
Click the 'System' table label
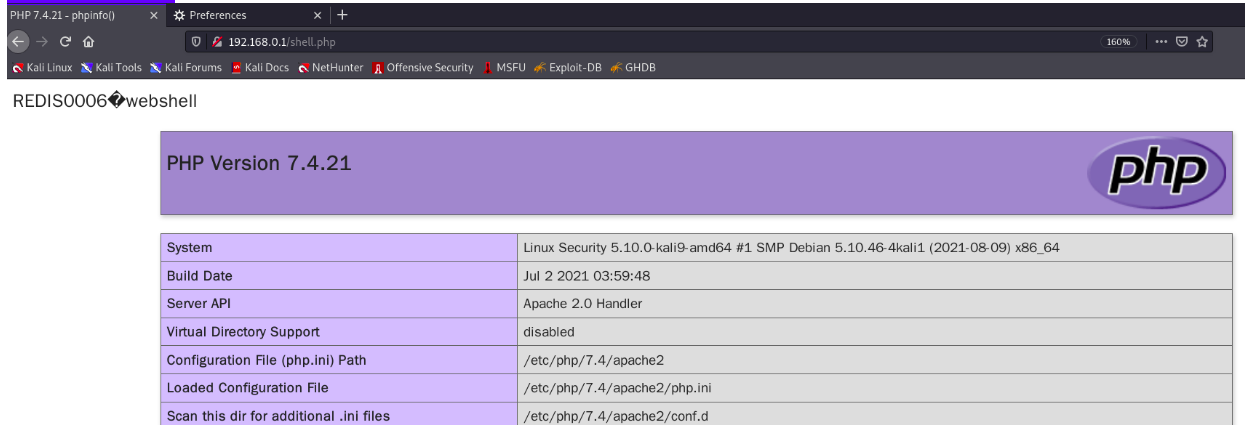point(189,247)
